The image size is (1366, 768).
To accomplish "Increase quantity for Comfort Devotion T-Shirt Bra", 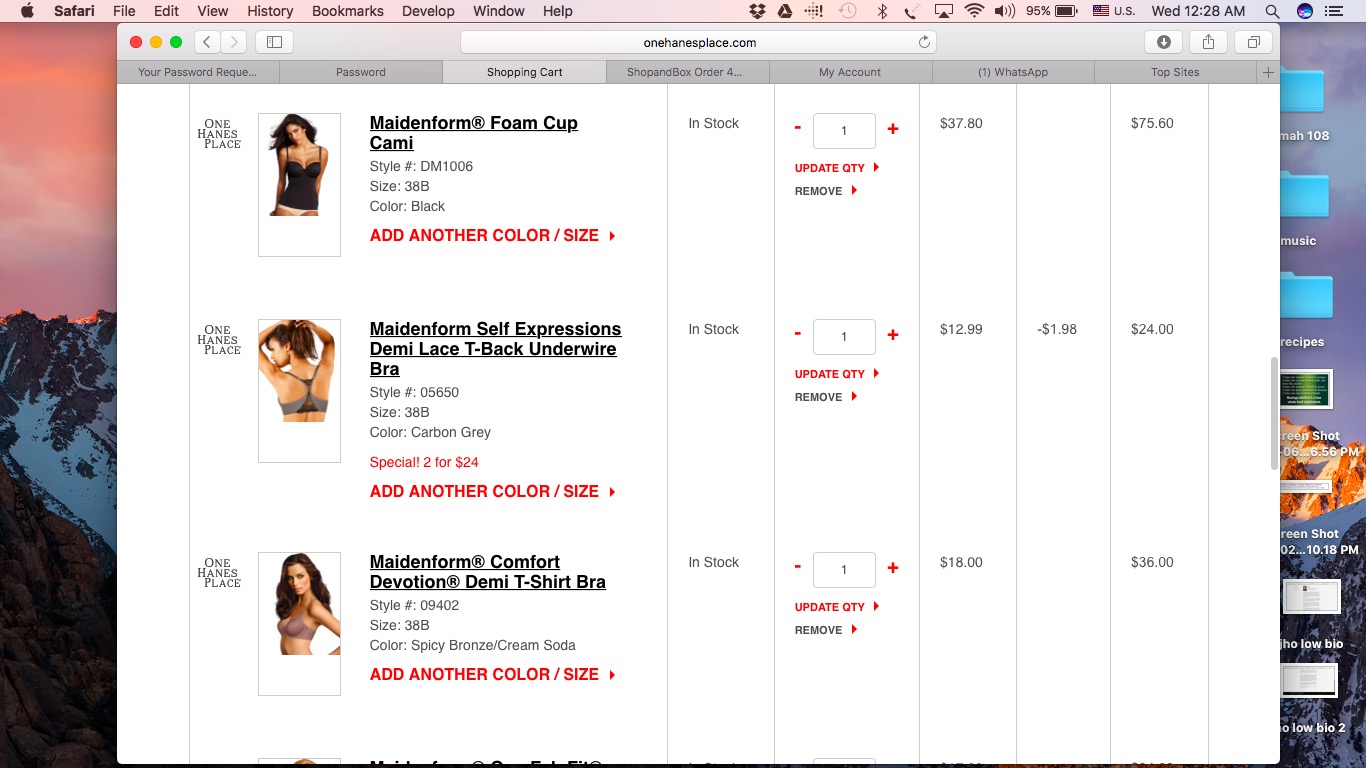I will tap(893, 568).
